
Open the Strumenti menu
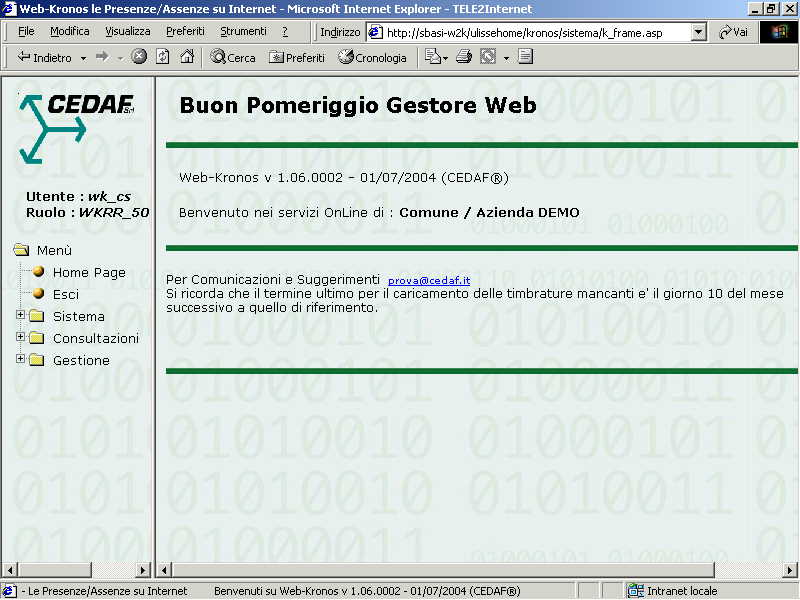click(243, 32)
